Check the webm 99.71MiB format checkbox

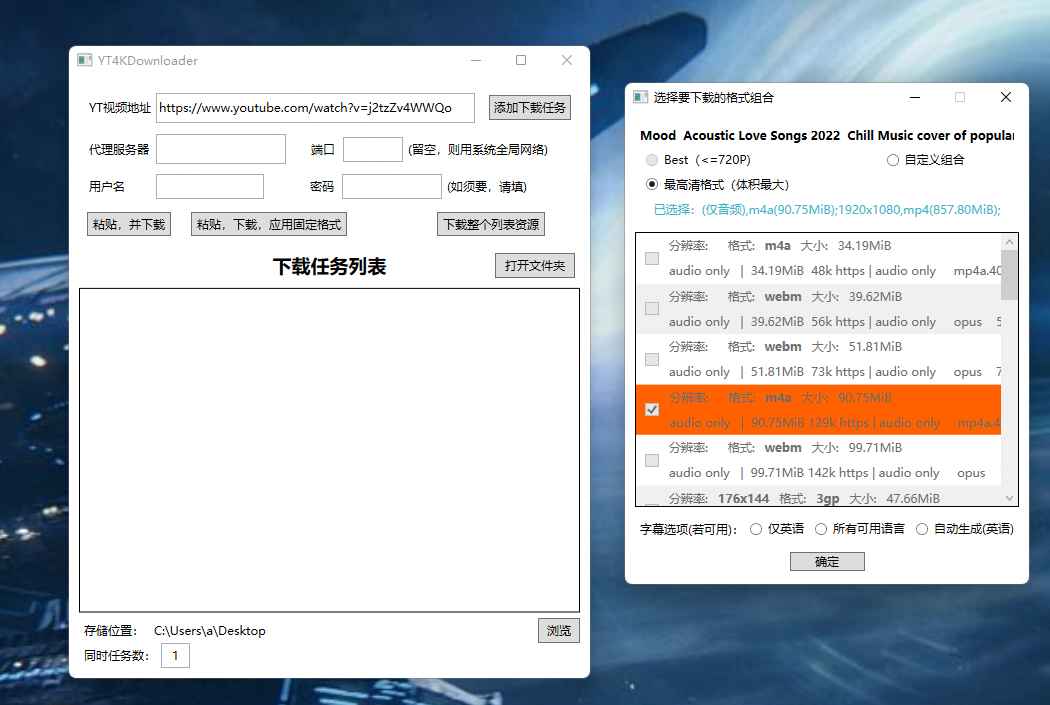pos(652,460)
